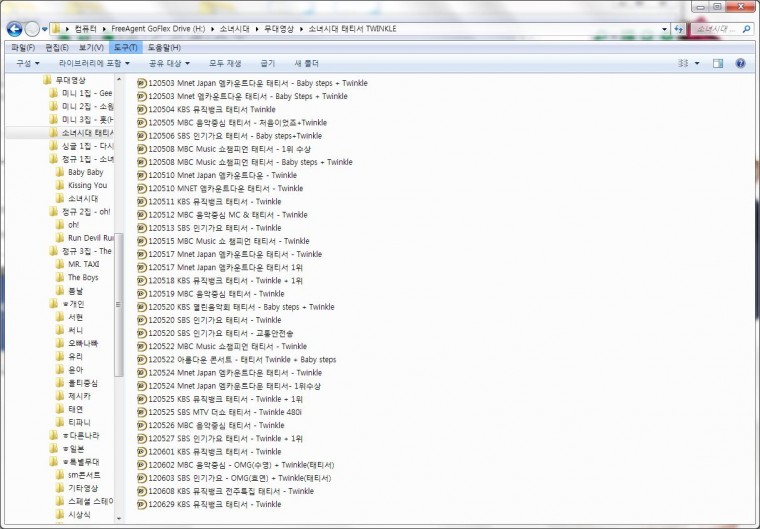Viewport: 760px width, 529px height.
Task: Click the 굽기 toolbar button
Action: [x=268, y=64]
